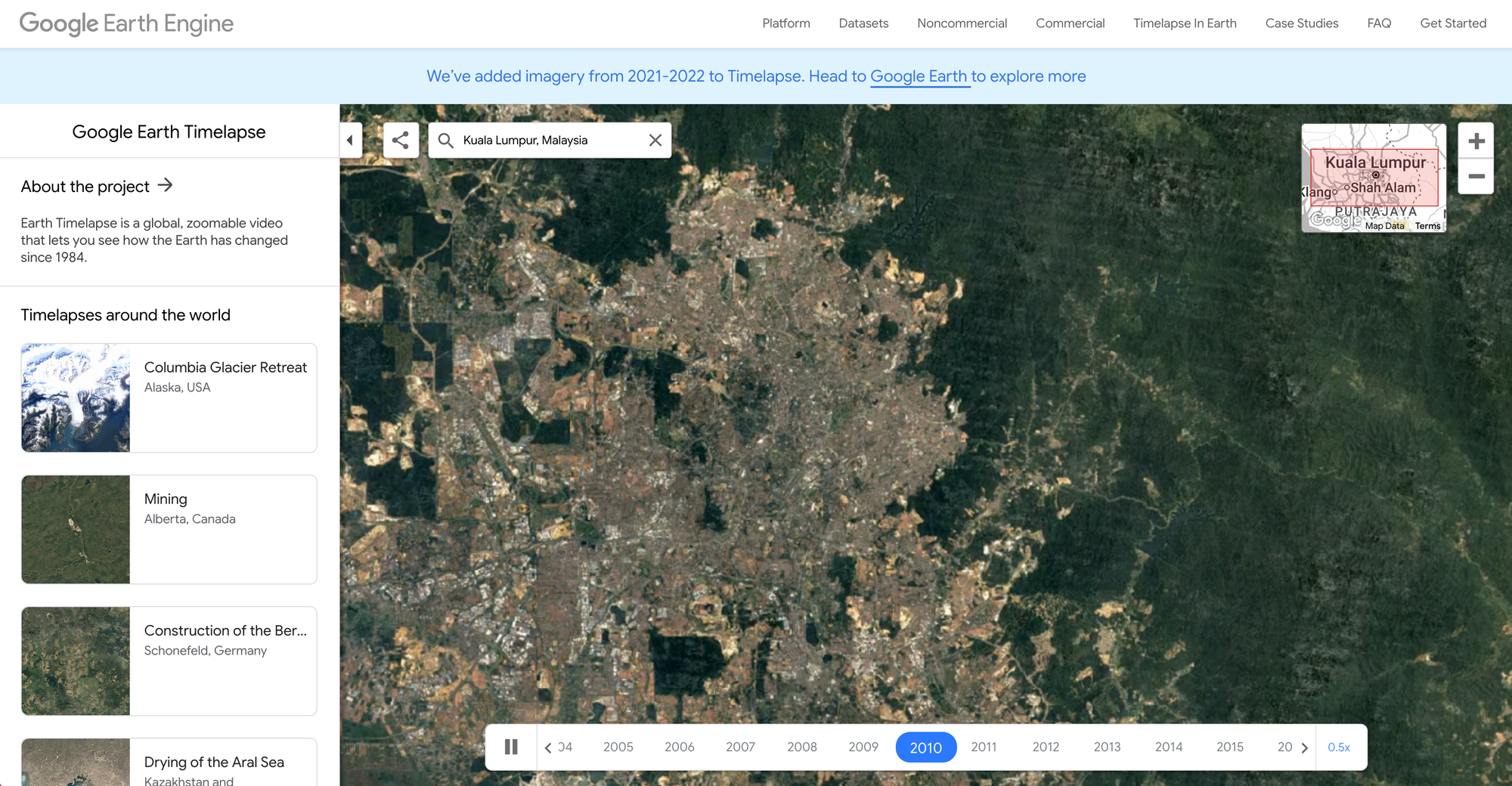Image resolution: width=1512 pixels, height=786 pixels.
Task: Jump to year 2007 on the timeline
Action: (x=740, y=747)
